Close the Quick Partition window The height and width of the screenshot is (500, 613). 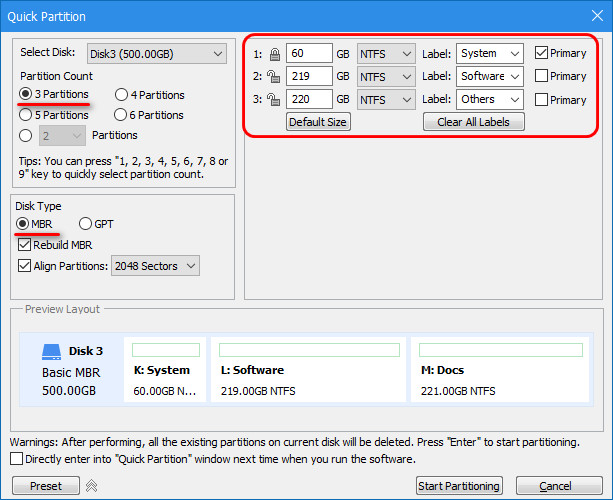pyautogui.click(x=597, y=16)
